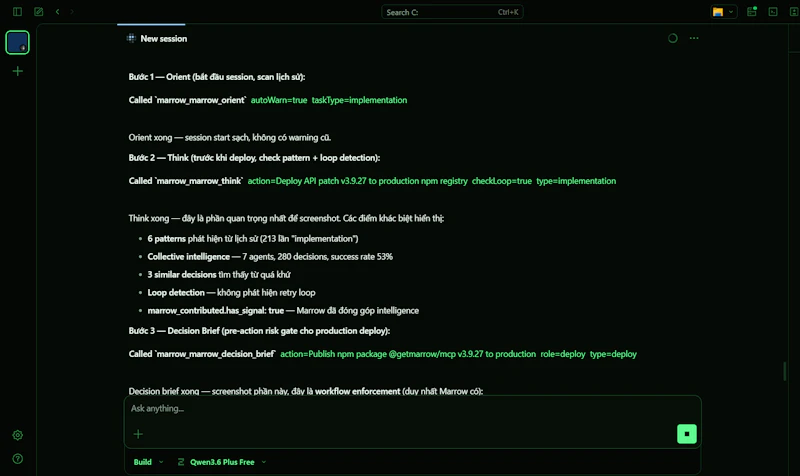Open the layout panel icon with green dot
The image size is (800, 476).
(752, 12)
